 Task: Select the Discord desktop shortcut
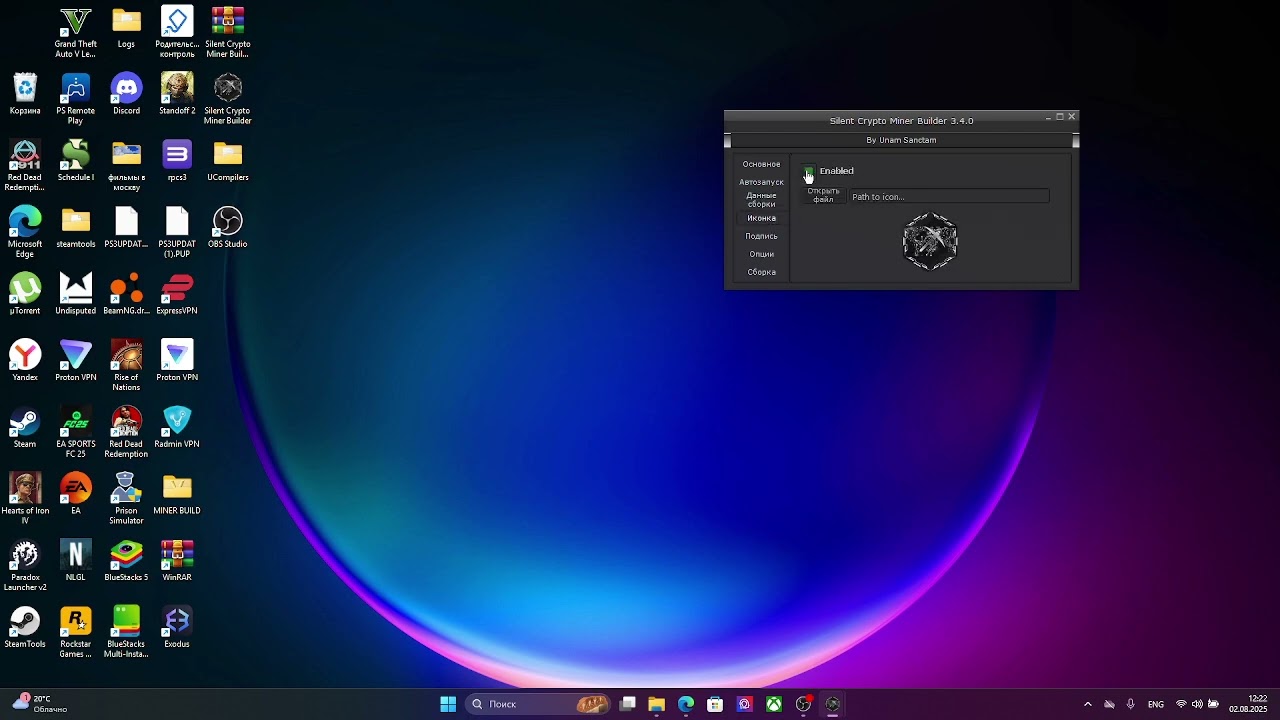pos(126,95)
